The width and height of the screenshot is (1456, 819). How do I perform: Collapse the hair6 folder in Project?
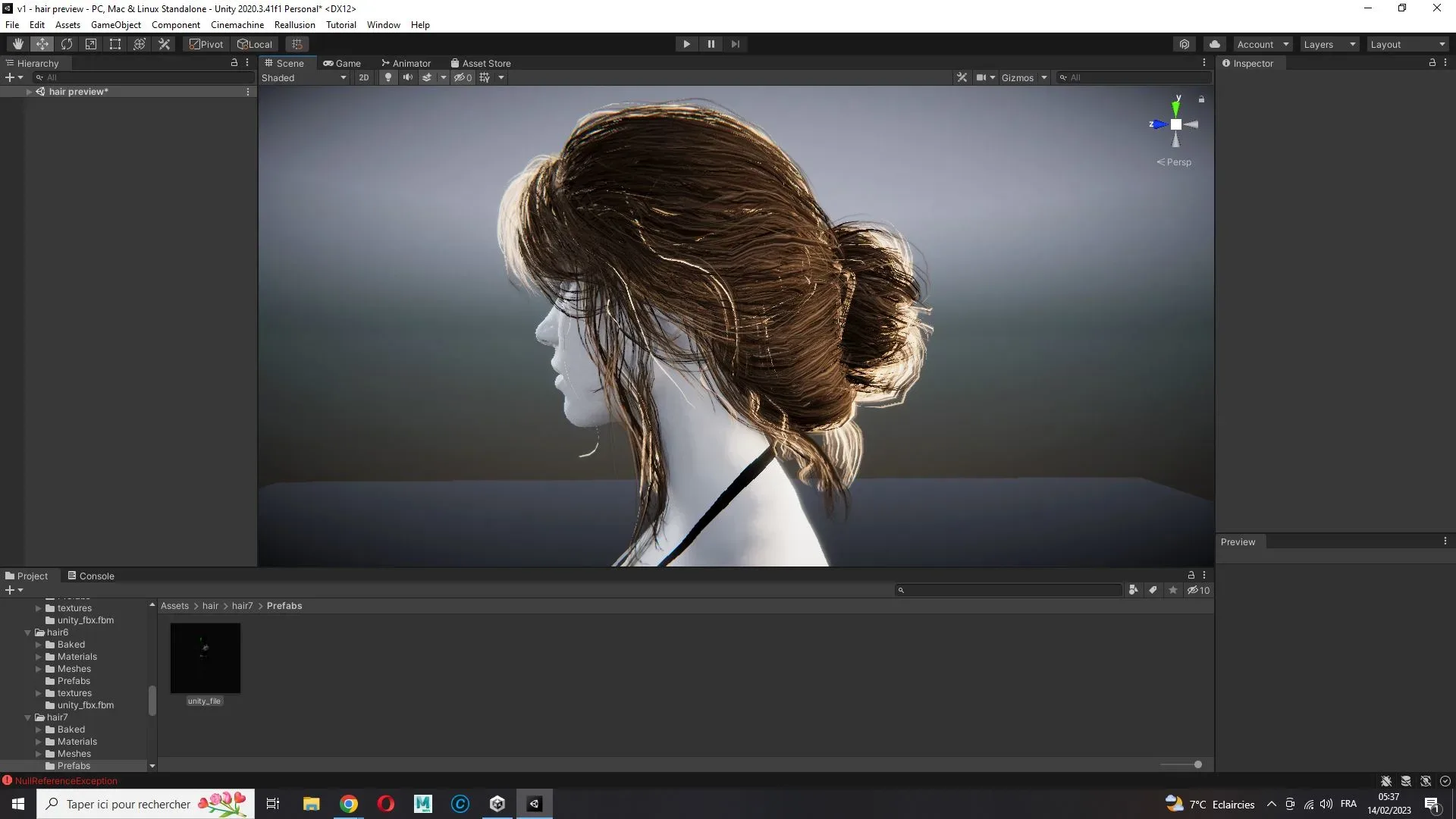(28, 632)
